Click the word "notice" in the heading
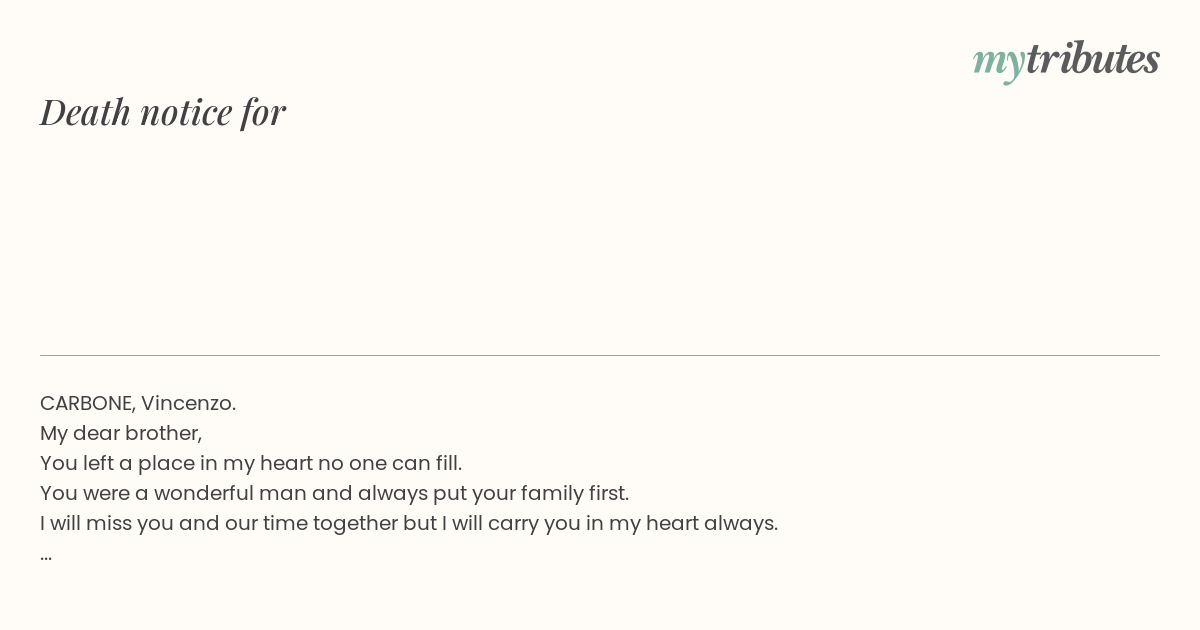The height and width of the screenshot is (630, 1200). pos(186,112)
